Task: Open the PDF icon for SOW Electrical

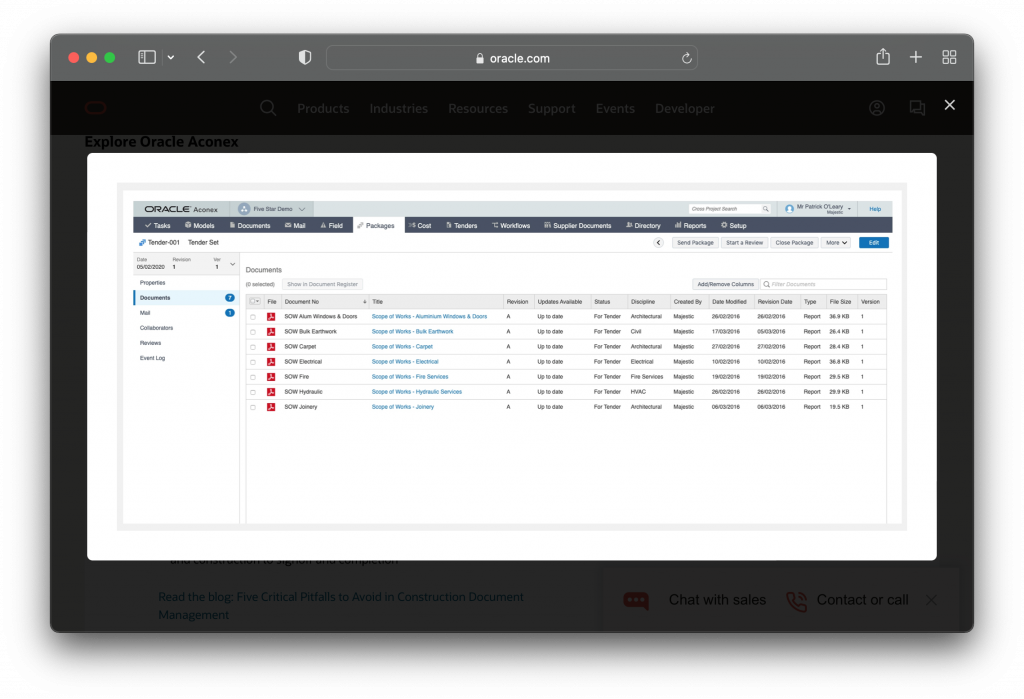Action: pyautogui.click(x=271, y=362)
